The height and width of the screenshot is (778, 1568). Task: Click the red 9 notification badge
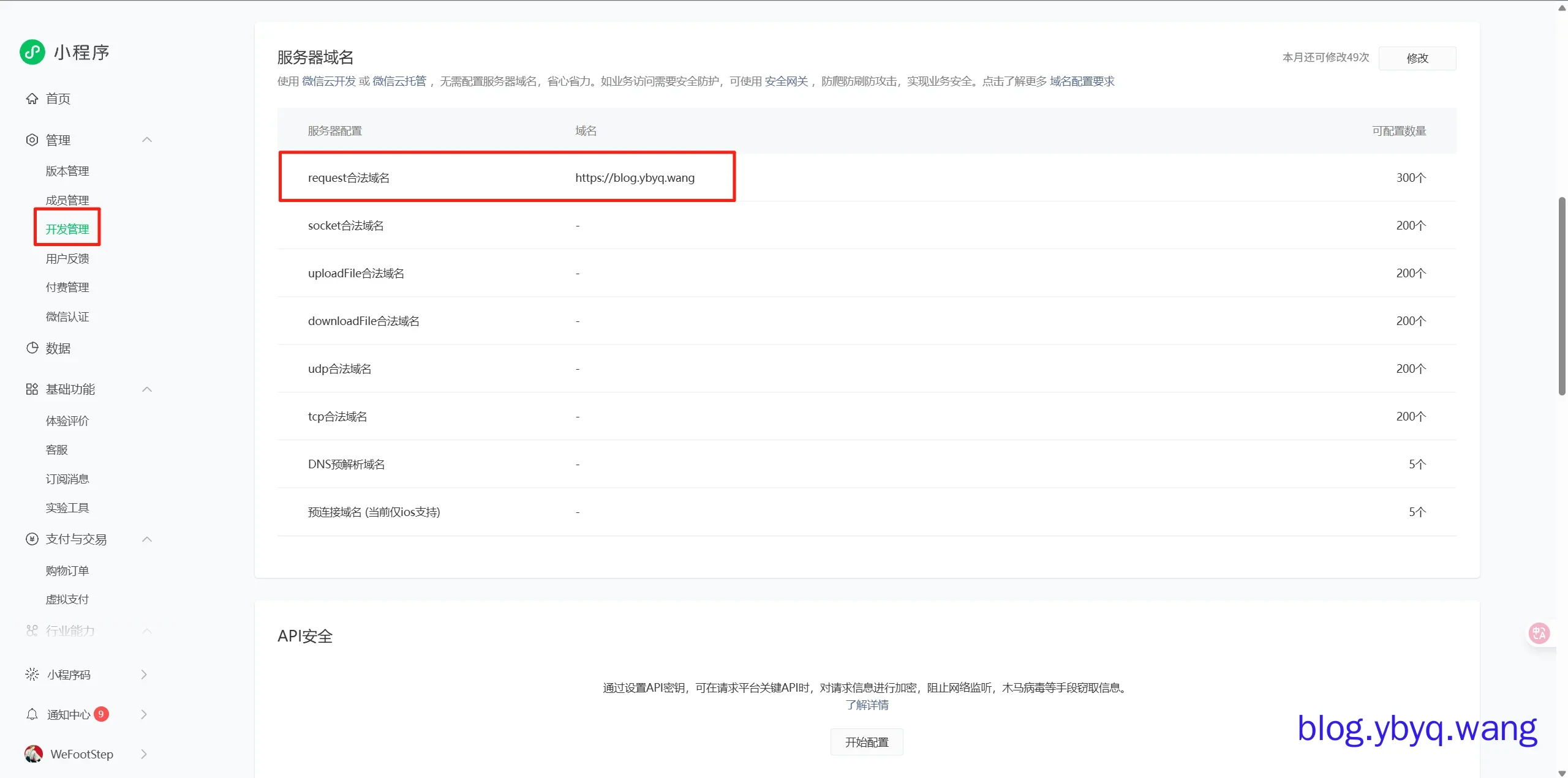(102, 714)
